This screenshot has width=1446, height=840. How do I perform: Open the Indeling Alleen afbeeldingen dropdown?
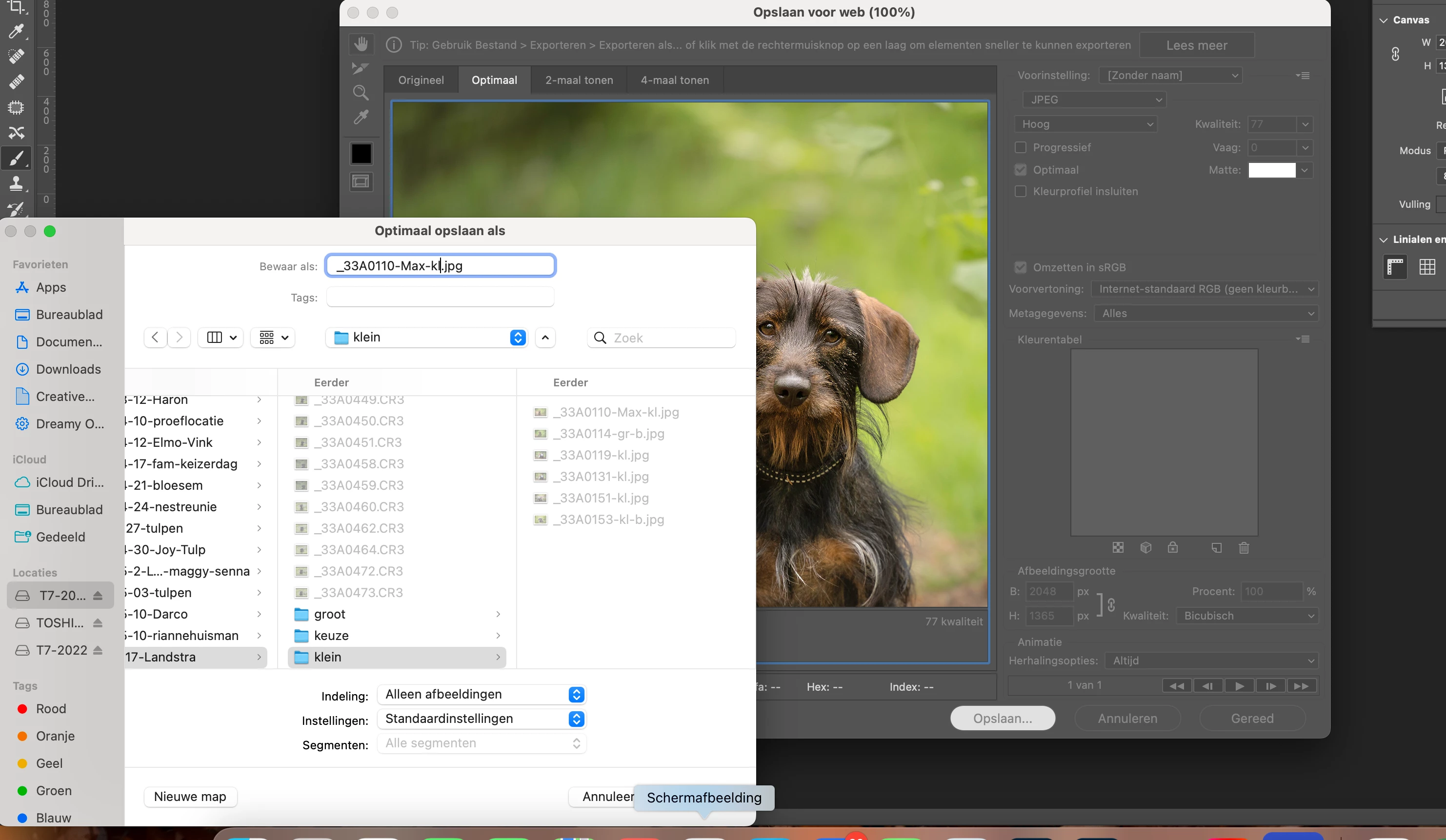tap(481, 694)
